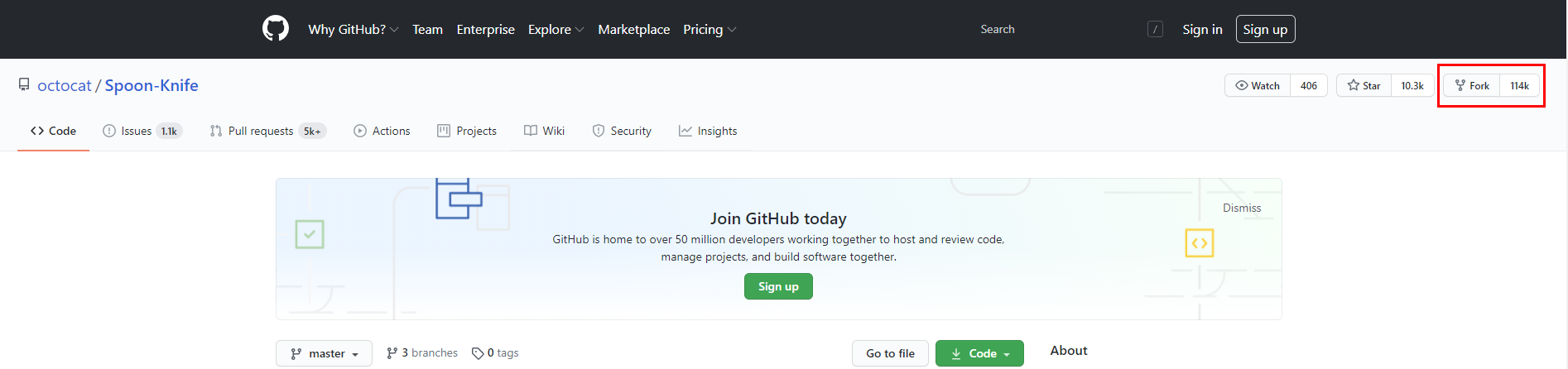Expand the Why GitHub? menu
Viewport: 1568px width, 369px height.
354,29
